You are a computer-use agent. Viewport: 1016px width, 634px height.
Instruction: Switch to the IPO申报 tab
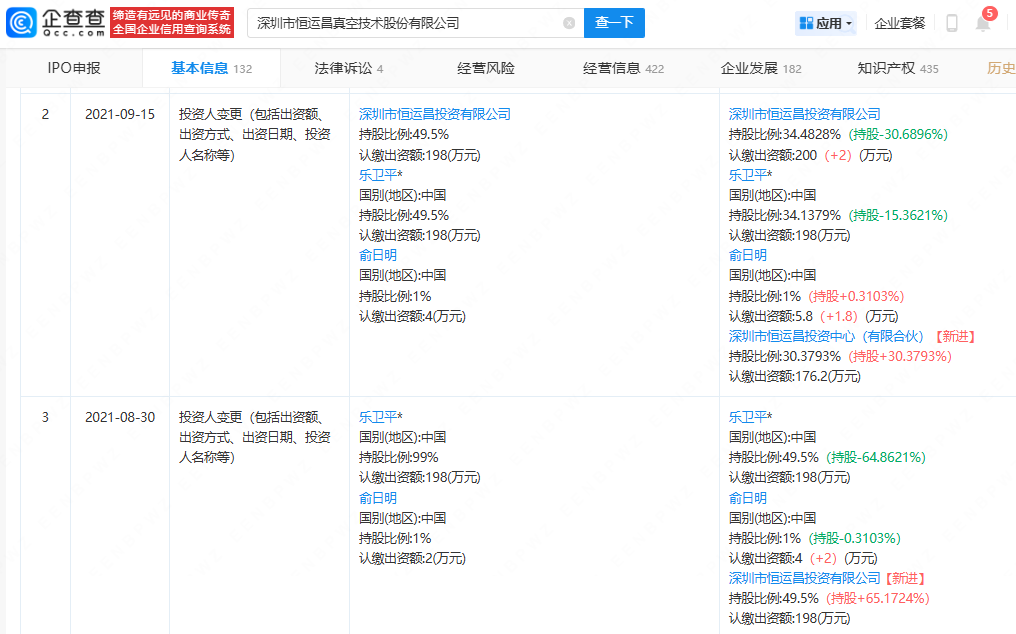tap(74, 68)
